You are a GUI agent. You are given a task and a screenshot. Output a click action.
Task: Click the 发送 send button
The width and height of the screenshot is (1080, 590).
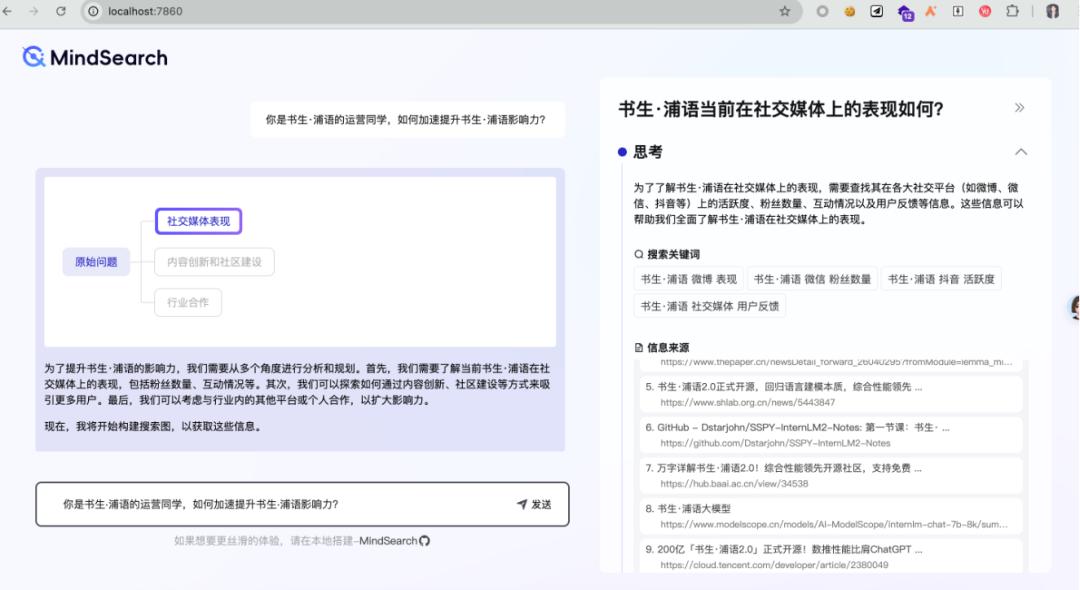534,505
